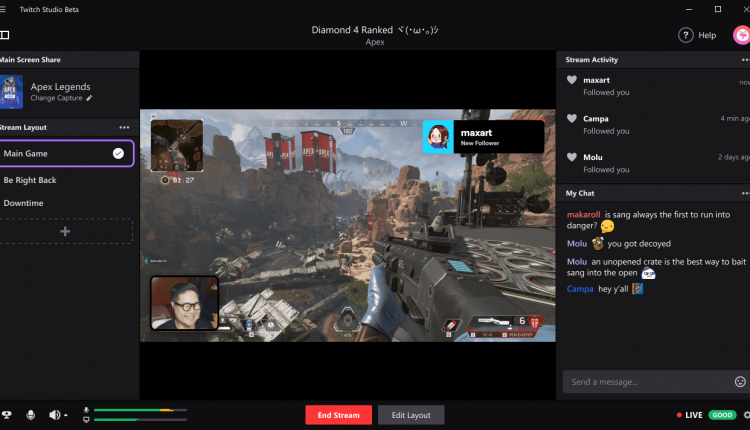750x430 pixels.
Task: Click makaroll username in chat
Action: (x=584, y=215)
